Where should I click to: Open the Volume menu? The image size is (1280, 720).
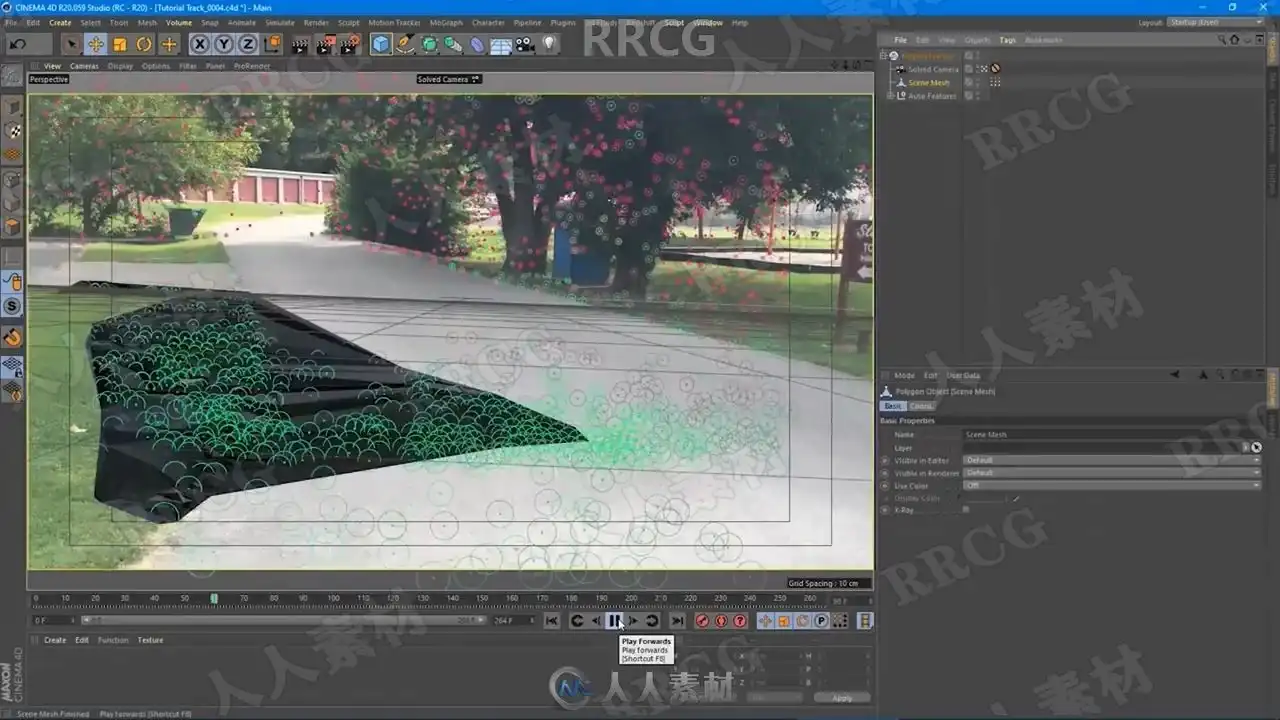pos(179,22)
